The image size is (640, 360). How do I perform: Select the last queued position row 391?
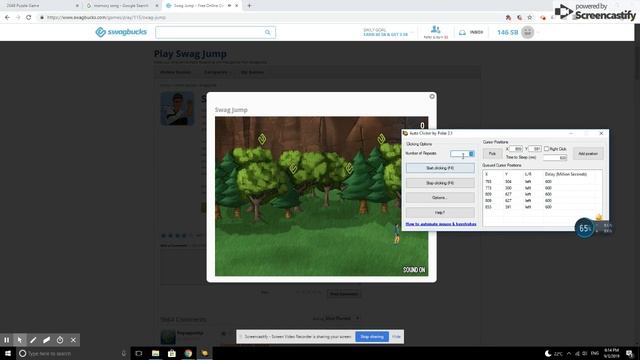click(542, 207)
